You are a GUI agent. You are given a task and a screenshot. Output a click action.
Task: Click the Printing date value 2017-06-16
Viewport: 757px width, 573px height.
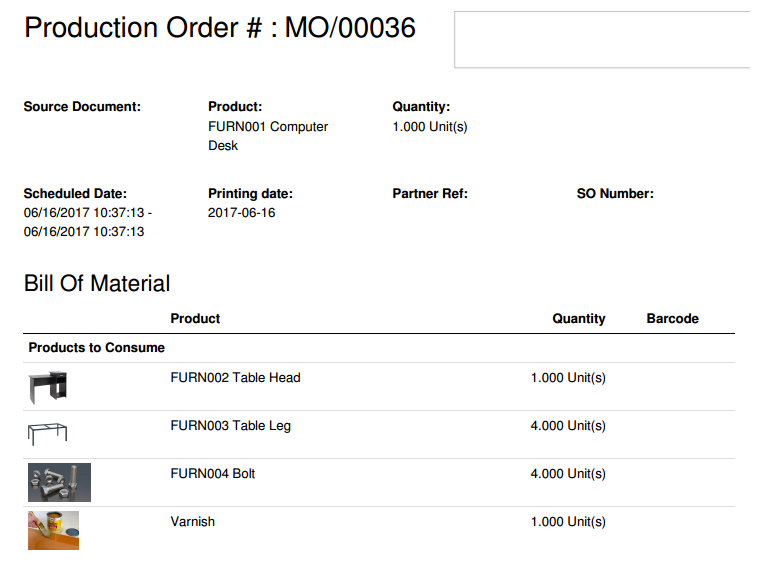[241, 213]
